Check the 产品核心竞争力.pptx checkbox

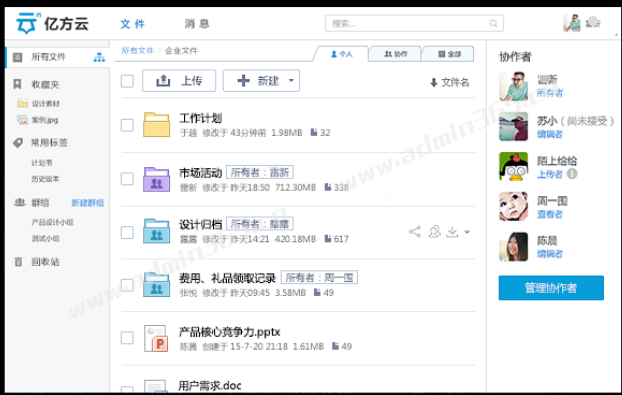pos(127,338)
